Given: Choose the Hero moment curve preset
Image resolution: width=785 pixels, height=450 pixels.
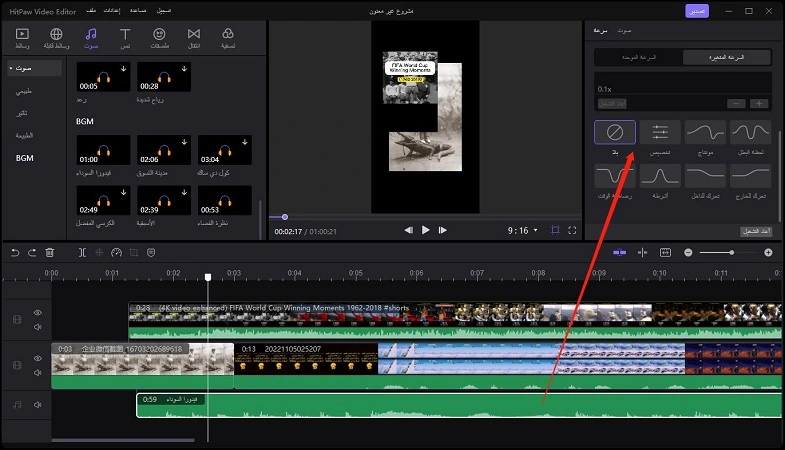Looking at the screenshot, I should tap(750, 132).
